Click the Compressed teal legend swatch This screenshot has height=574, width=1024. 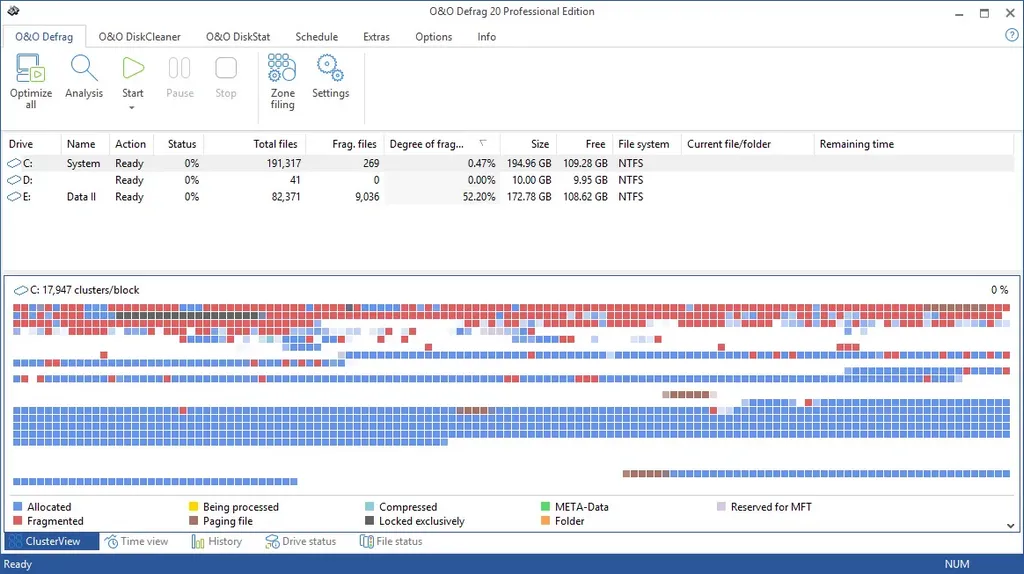(x=370, y=506)
